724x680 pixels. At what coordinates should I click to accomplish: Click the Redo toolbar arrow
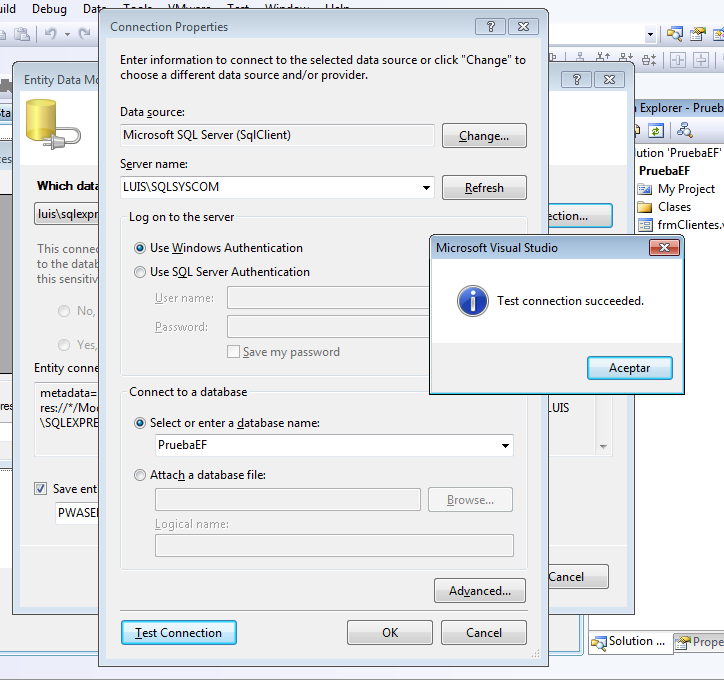click(x=84, y=34)
